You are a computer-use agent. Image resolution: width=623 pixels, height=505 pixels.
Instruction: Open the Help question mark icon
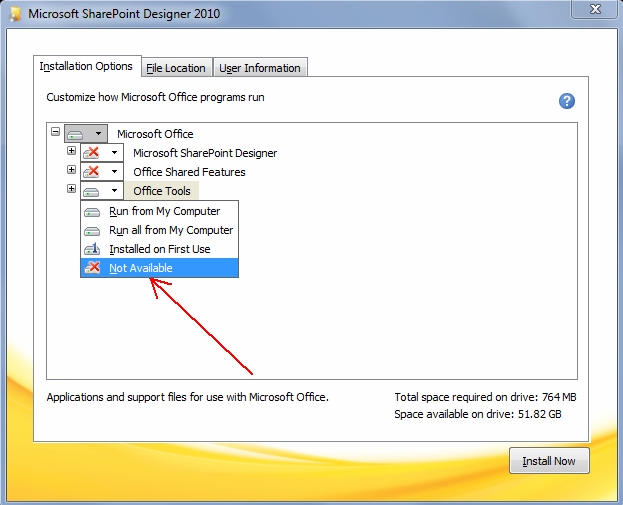click(x=567, y=101)
